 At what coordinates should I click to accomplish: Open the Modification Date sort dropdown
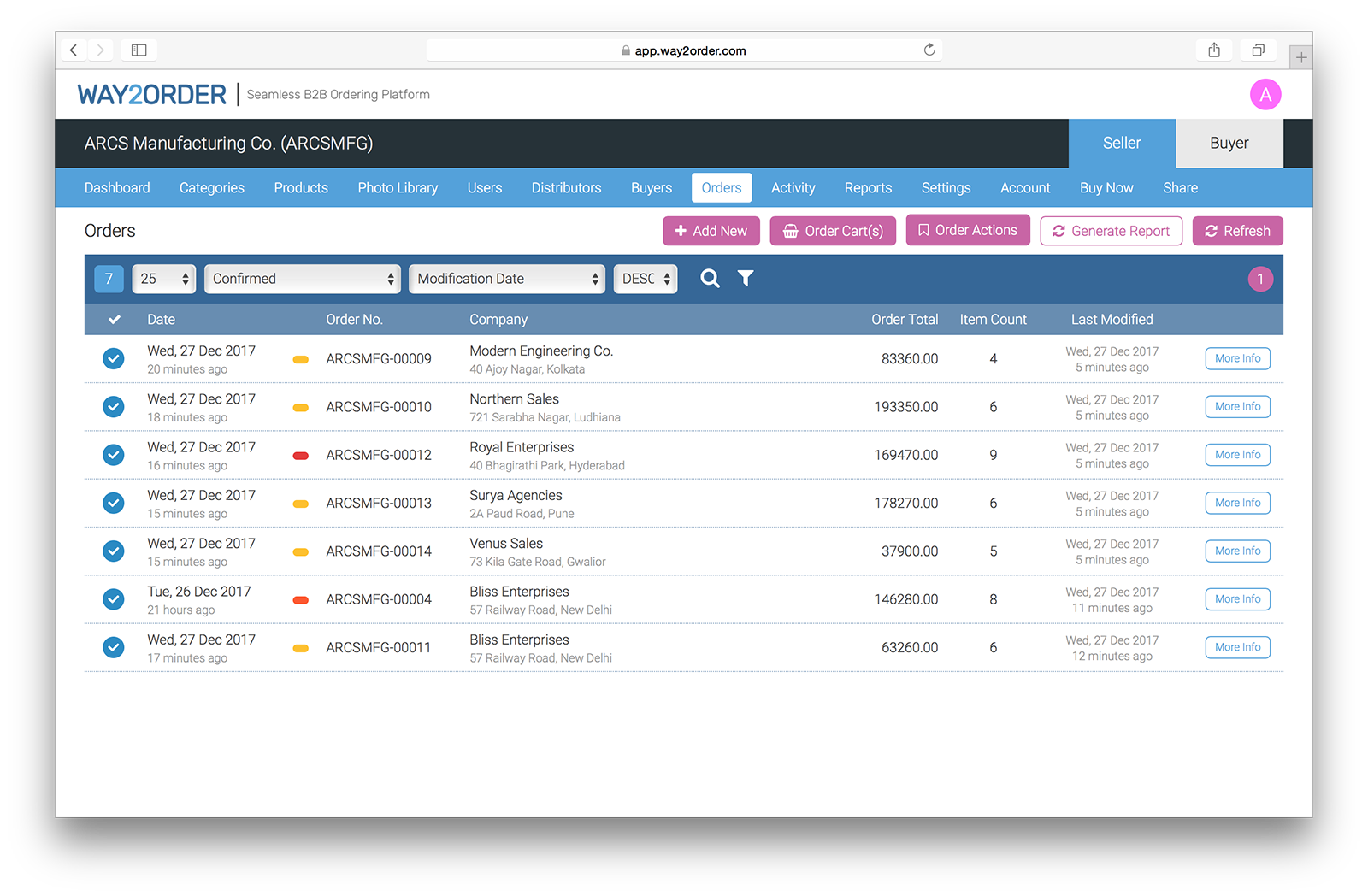(507, 279)
